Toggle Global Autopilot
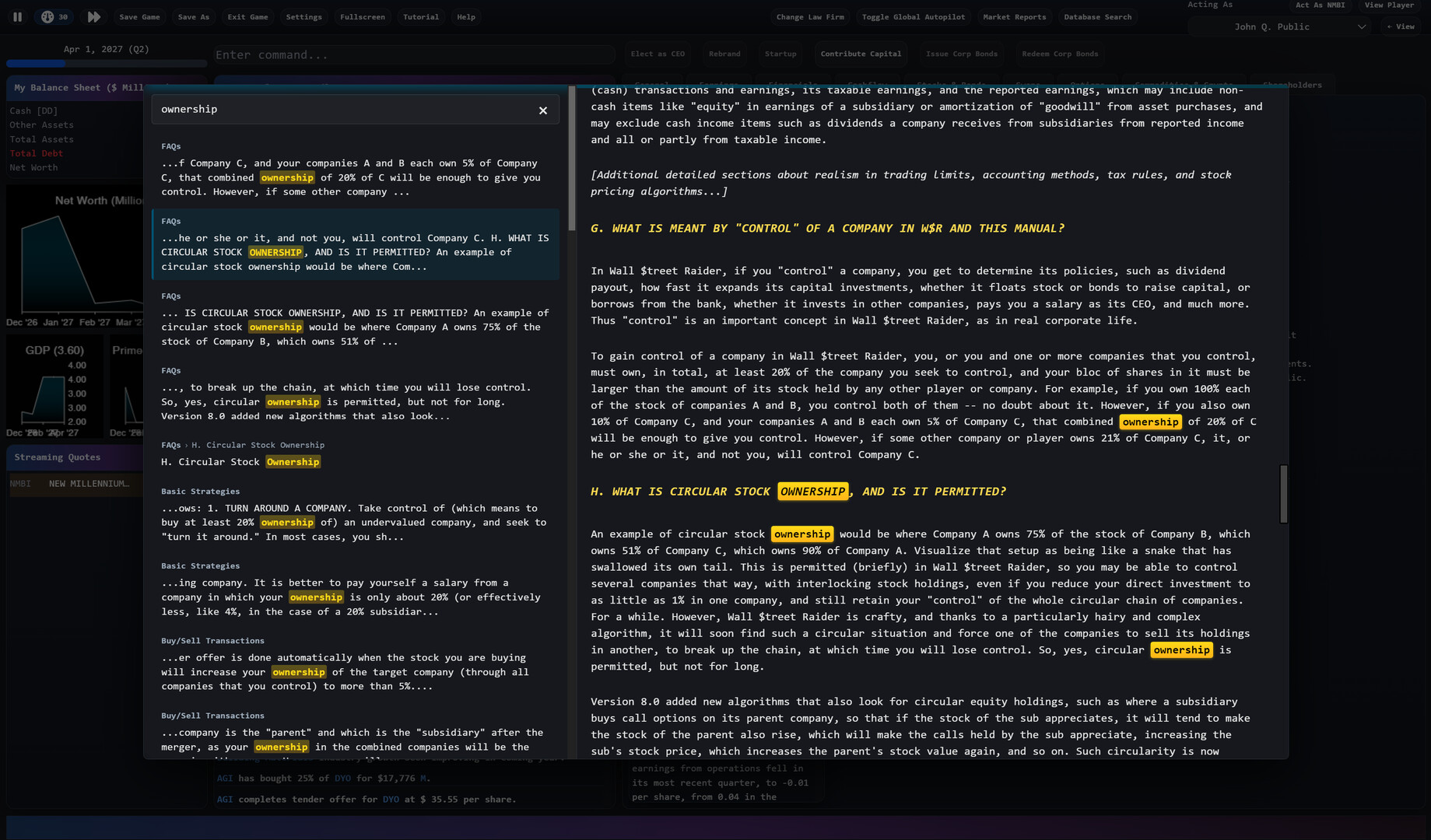This screenshot has height=840, width=1431. pyautogui.click(x=913, y=16)
